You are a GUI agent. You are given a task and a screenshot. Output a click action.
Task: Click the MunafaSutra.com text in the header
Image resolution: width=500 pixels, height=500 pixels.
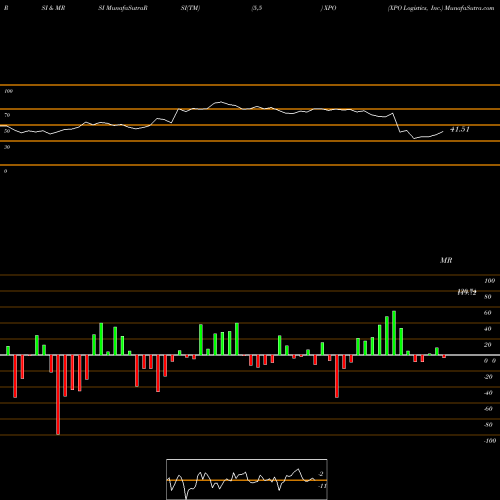(x=469, y=8)
